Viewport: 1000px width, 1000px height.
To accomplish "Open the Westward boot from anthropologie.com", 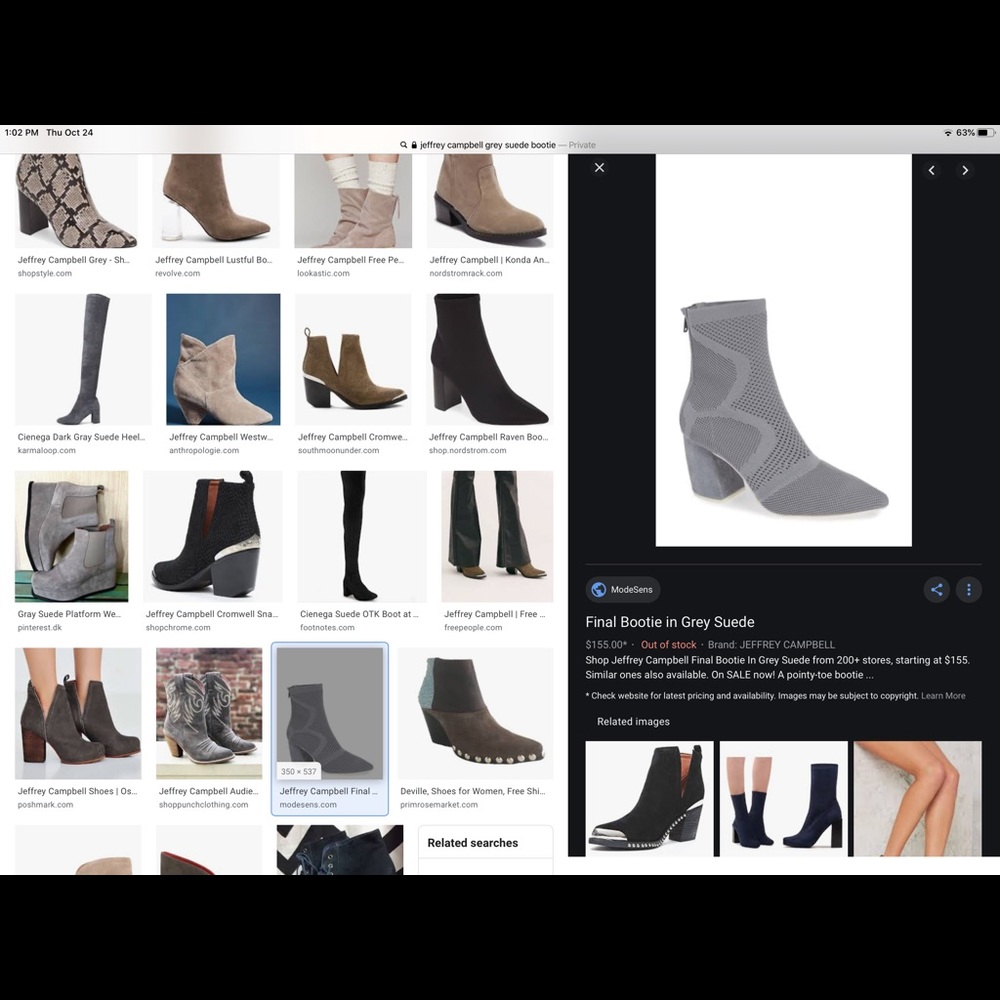I will point(223,359).
